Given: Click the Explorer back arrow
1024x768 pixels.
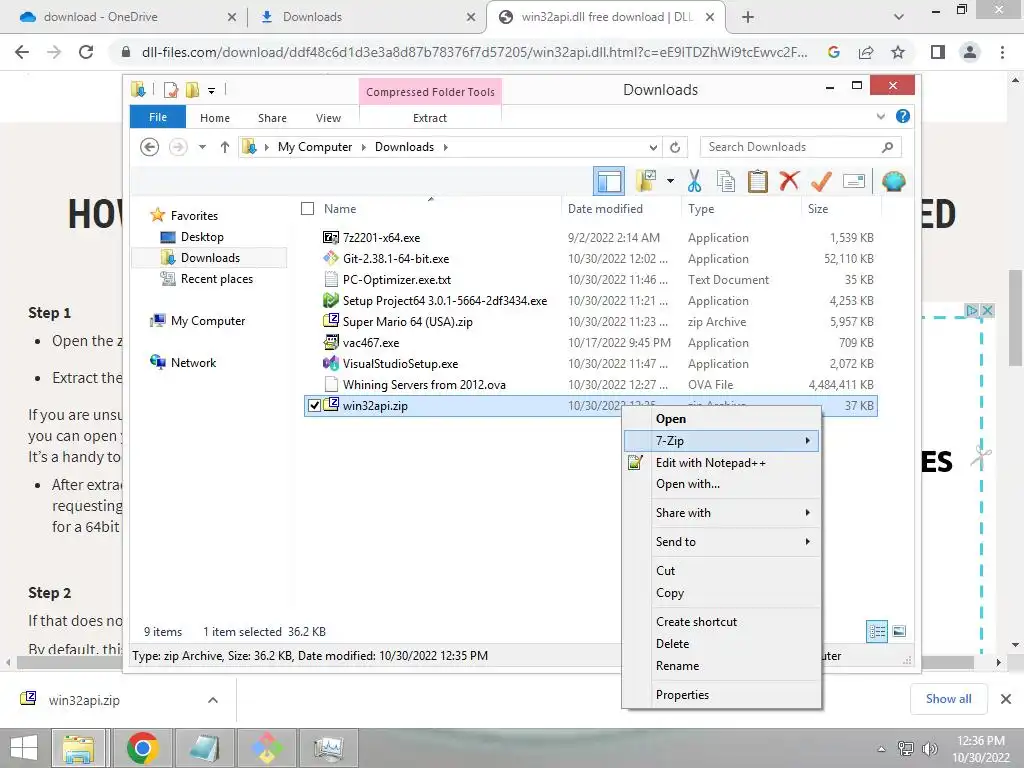Looking at the screenshot, I should click(150, 147).
